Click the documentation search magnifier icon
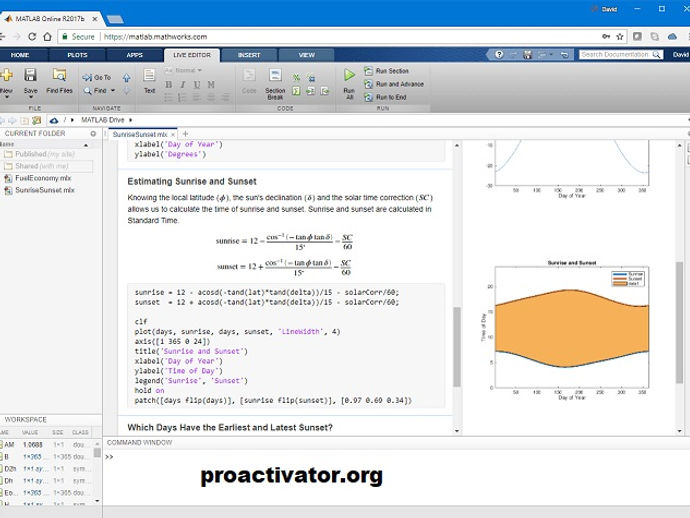 [x=657, y=55]
